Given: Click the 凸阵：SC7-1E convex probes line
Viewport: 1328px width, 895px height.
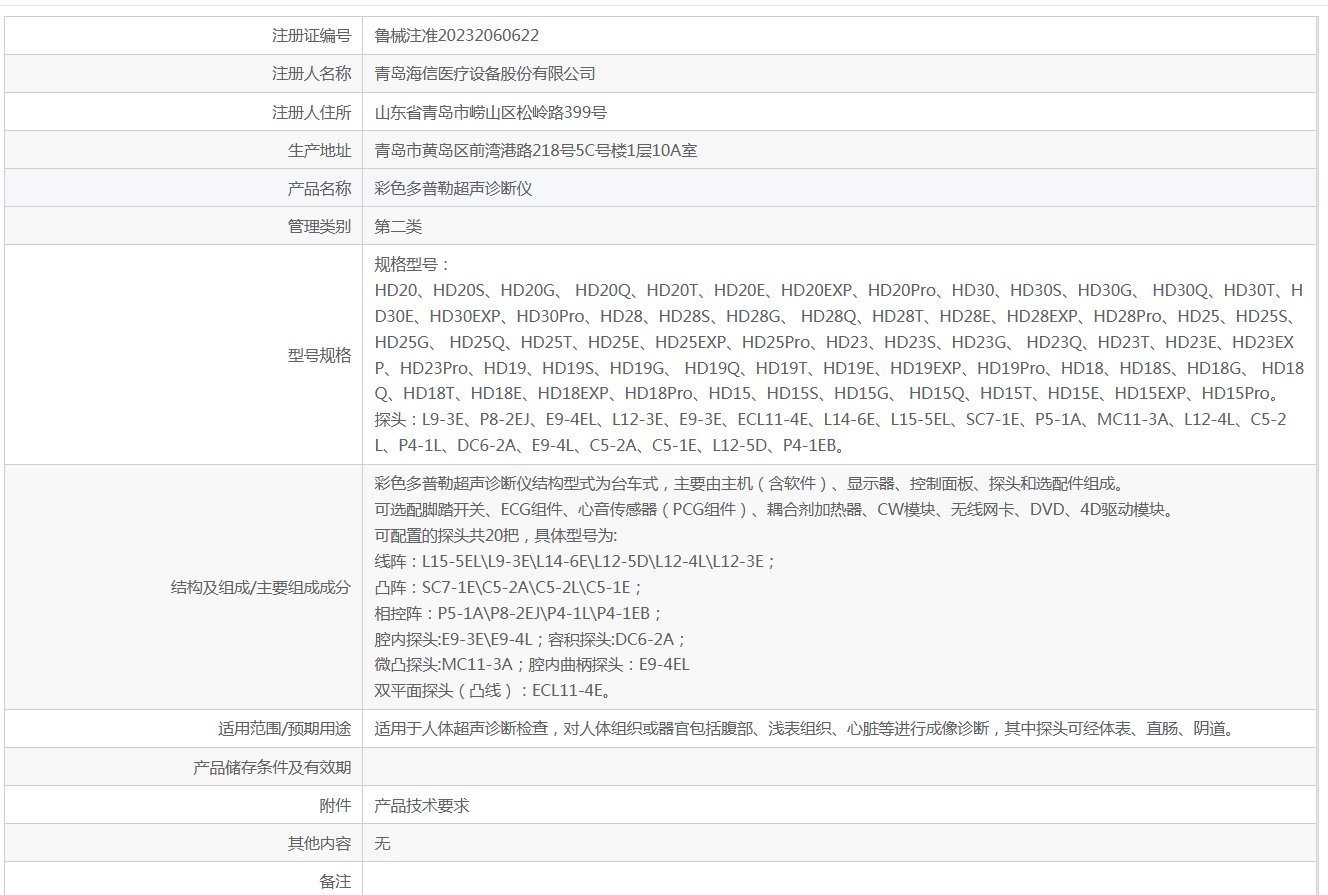Looking at the screenshot, I should click(x=509, y=587).
